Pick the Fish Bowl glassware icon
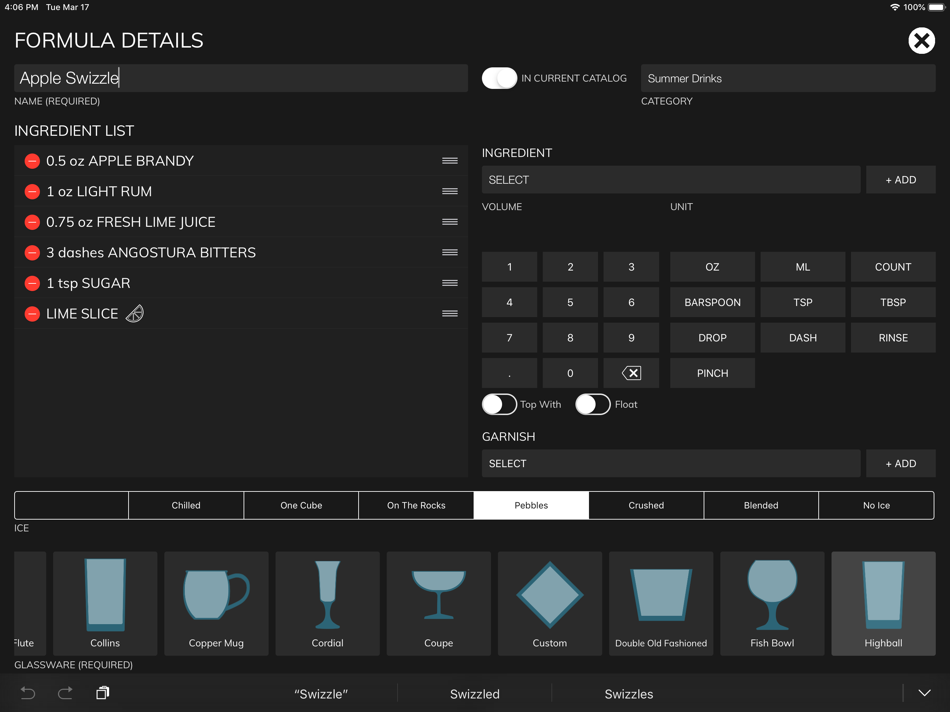950x712 pixels. (772, 603)
